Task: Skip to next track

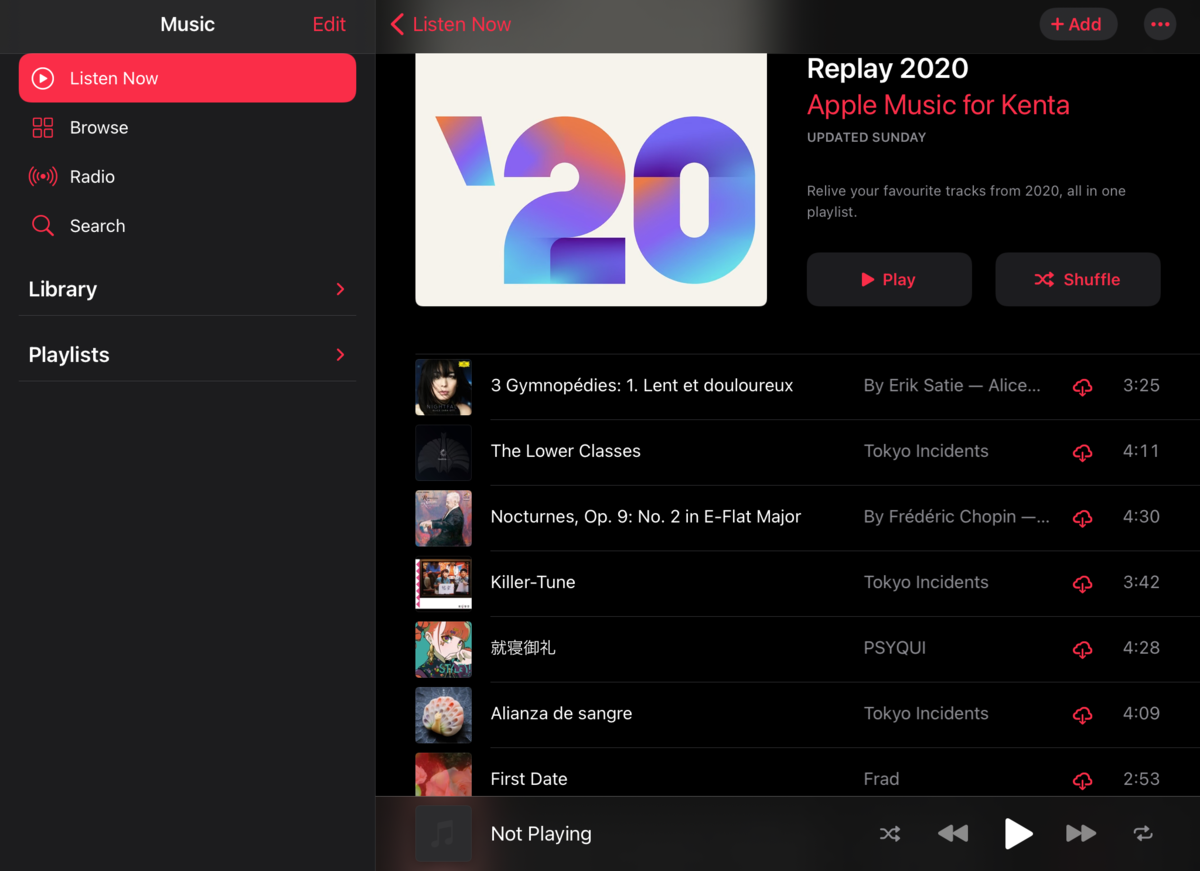Action: [x=1081, y=833]
